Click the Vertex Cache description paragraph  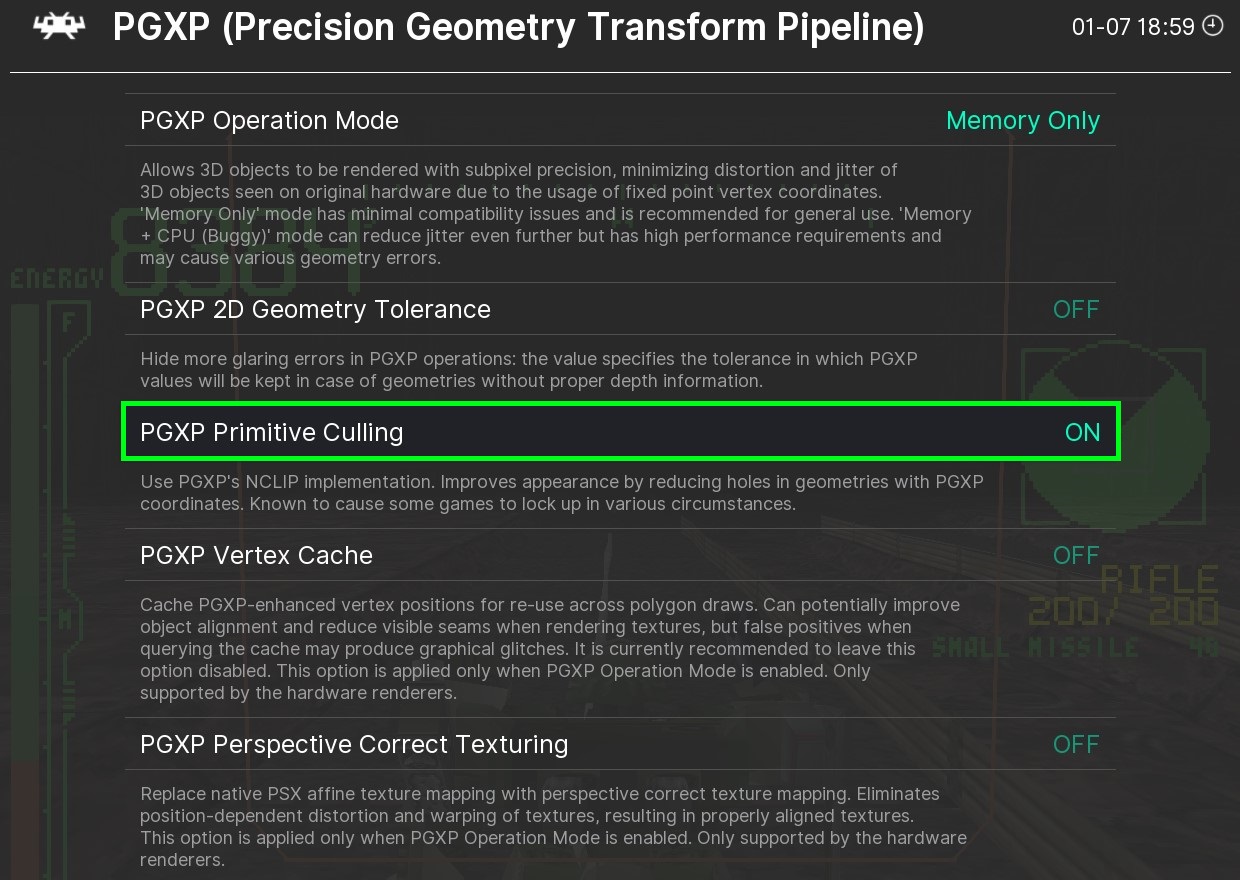coord(549,649)
